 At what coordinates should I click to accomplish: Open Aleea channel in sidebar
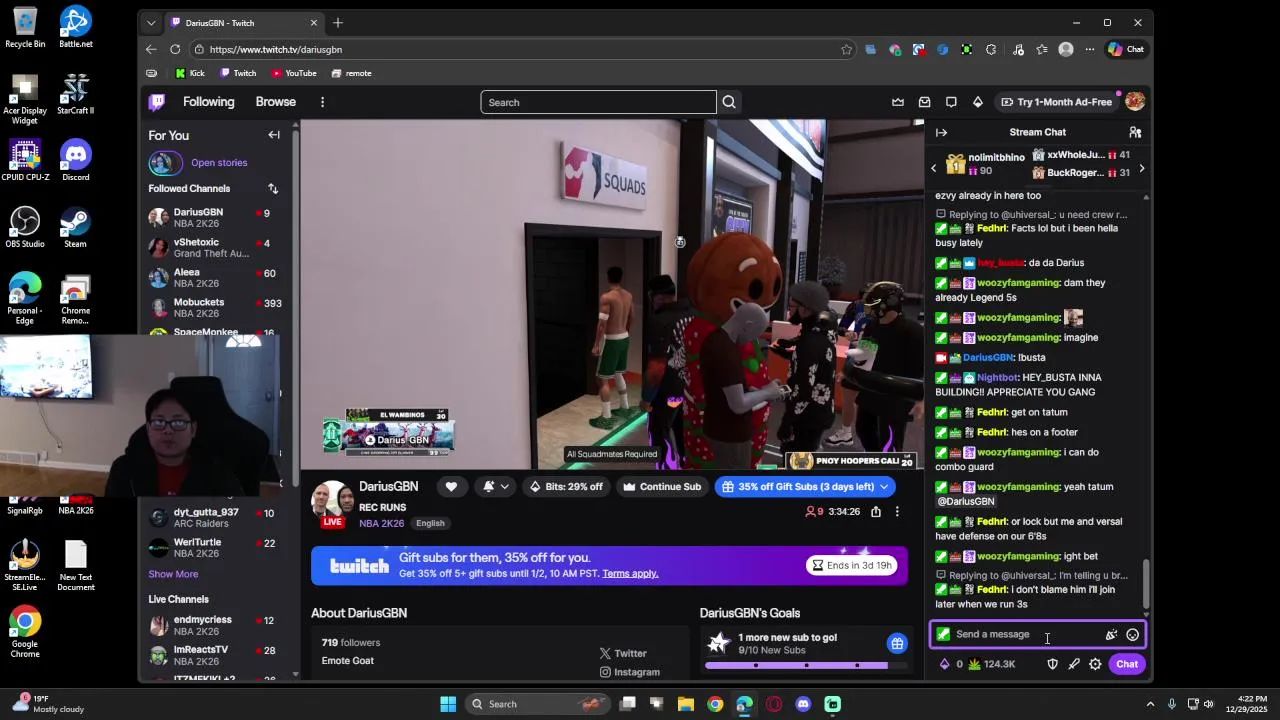(x=213, y=278)
